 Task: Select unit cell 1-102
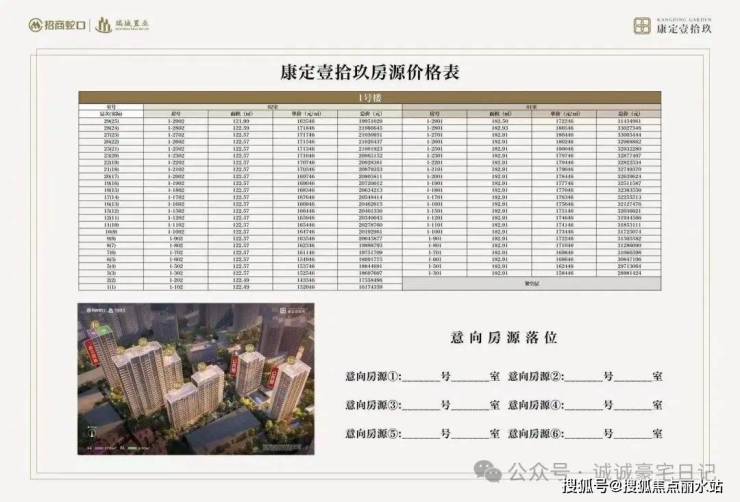click(176, 287)
